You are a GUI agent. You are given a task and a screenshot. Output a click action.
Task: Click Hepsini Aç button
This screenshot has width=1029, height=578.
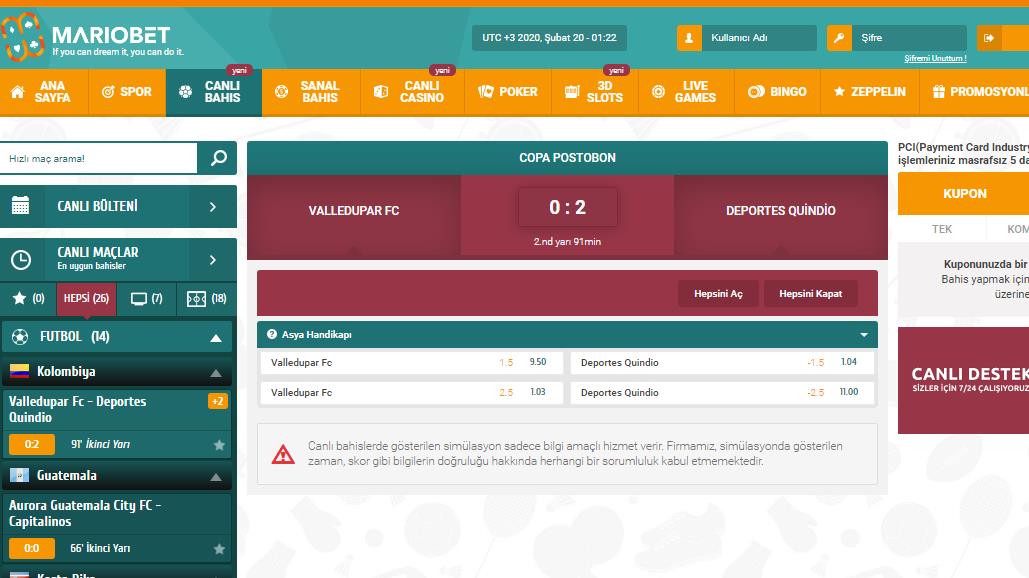coord(718,293)
